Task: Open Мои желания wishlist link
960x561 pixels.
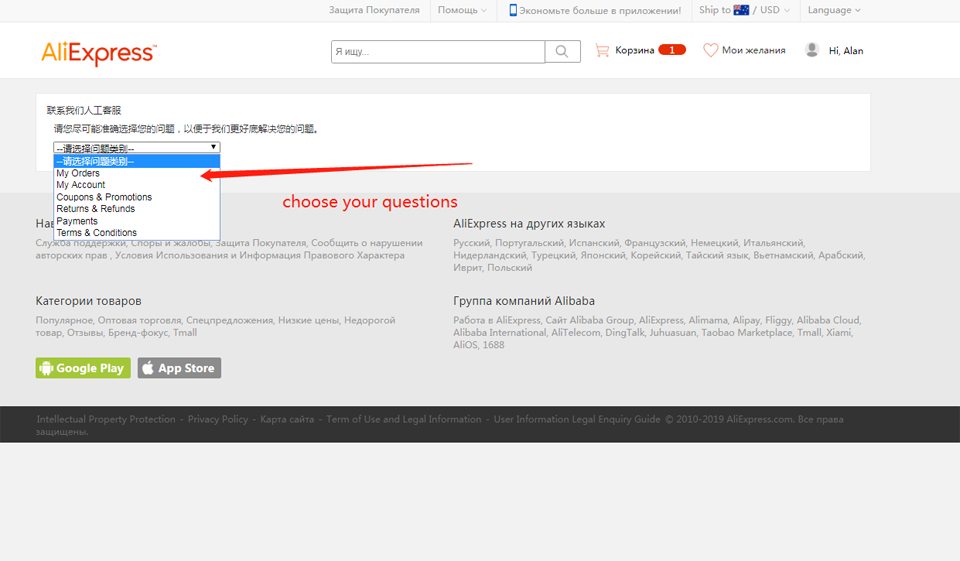Action: [x=754, y=50]
